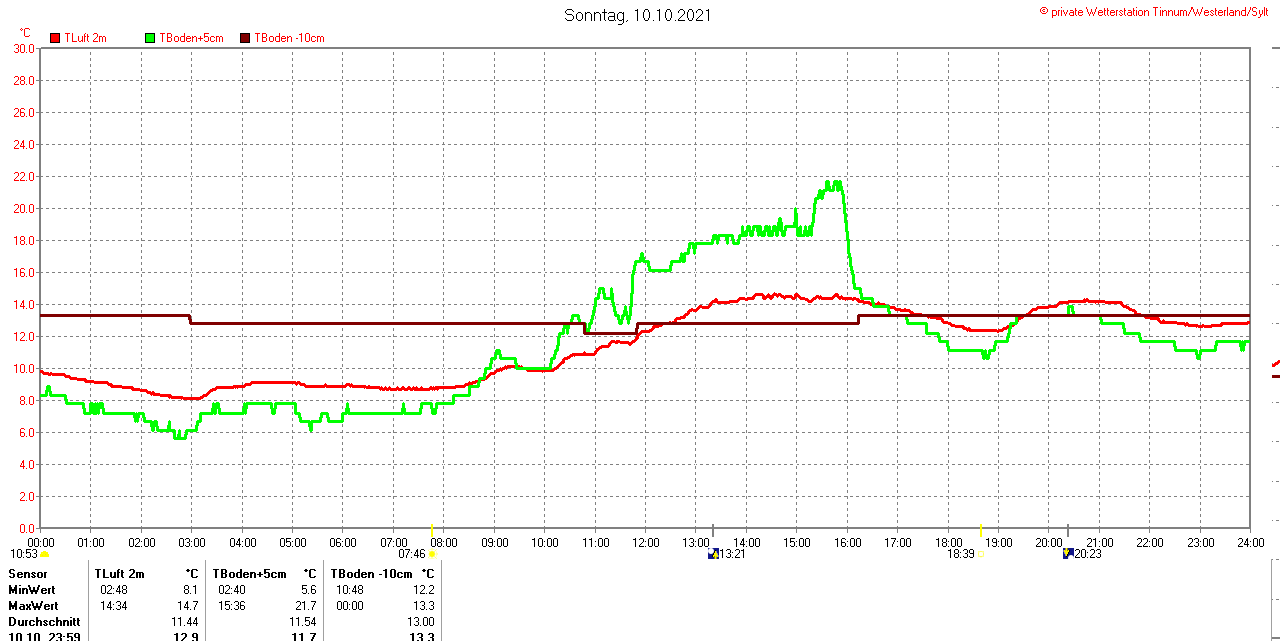The width and height of the screenshot is (1280, 641).
Task: Click the chart title Sonntag, 10.10.2021
Action: [638, 15]
